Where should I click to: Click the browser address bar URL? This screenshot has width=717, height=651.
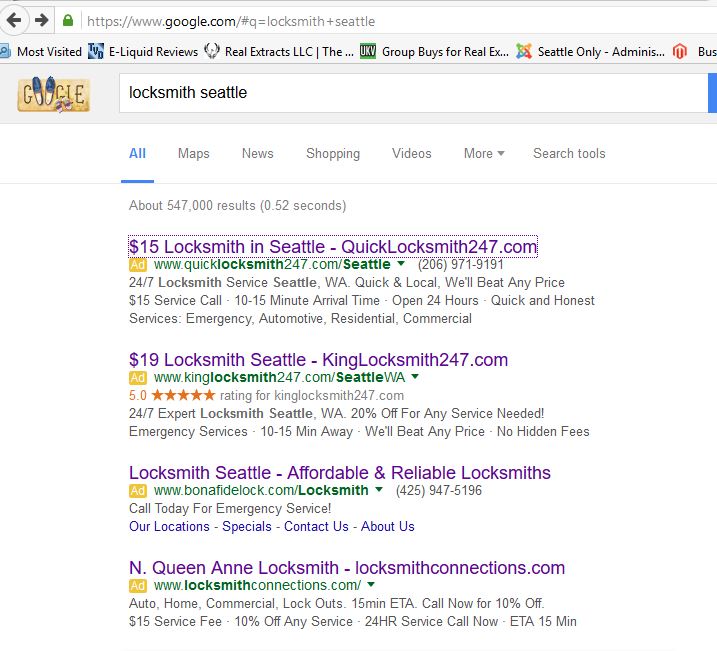[x=231, y=21]
